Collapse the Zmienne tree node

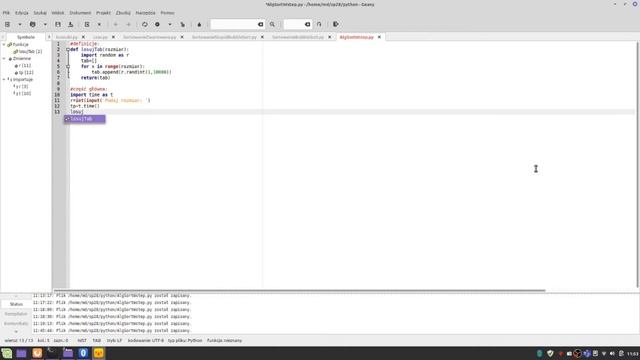pyautogui.click(x=4, y=59)
